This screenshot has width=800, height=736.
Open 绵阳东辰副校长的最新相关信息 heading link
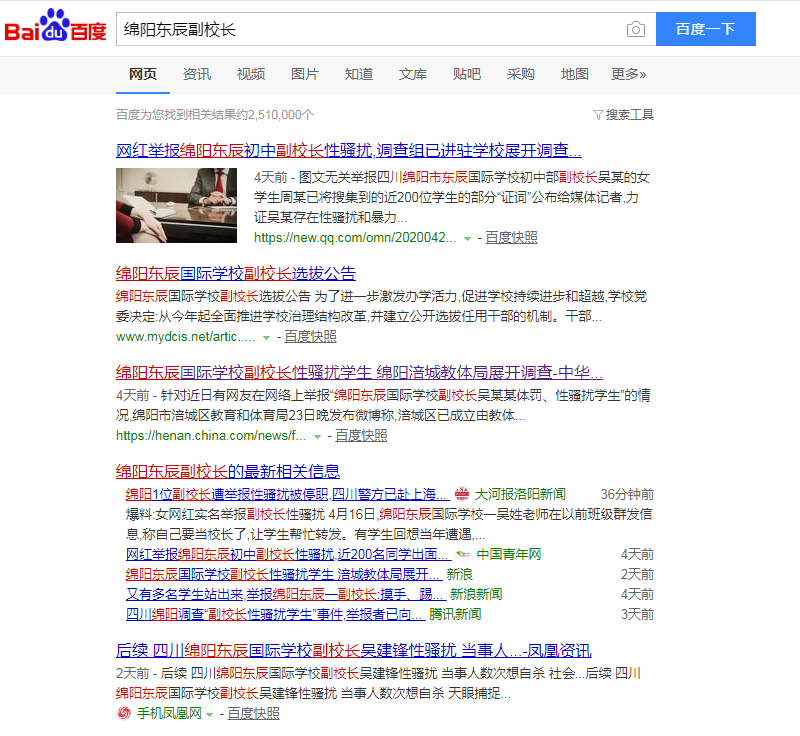tap(228, 471)
